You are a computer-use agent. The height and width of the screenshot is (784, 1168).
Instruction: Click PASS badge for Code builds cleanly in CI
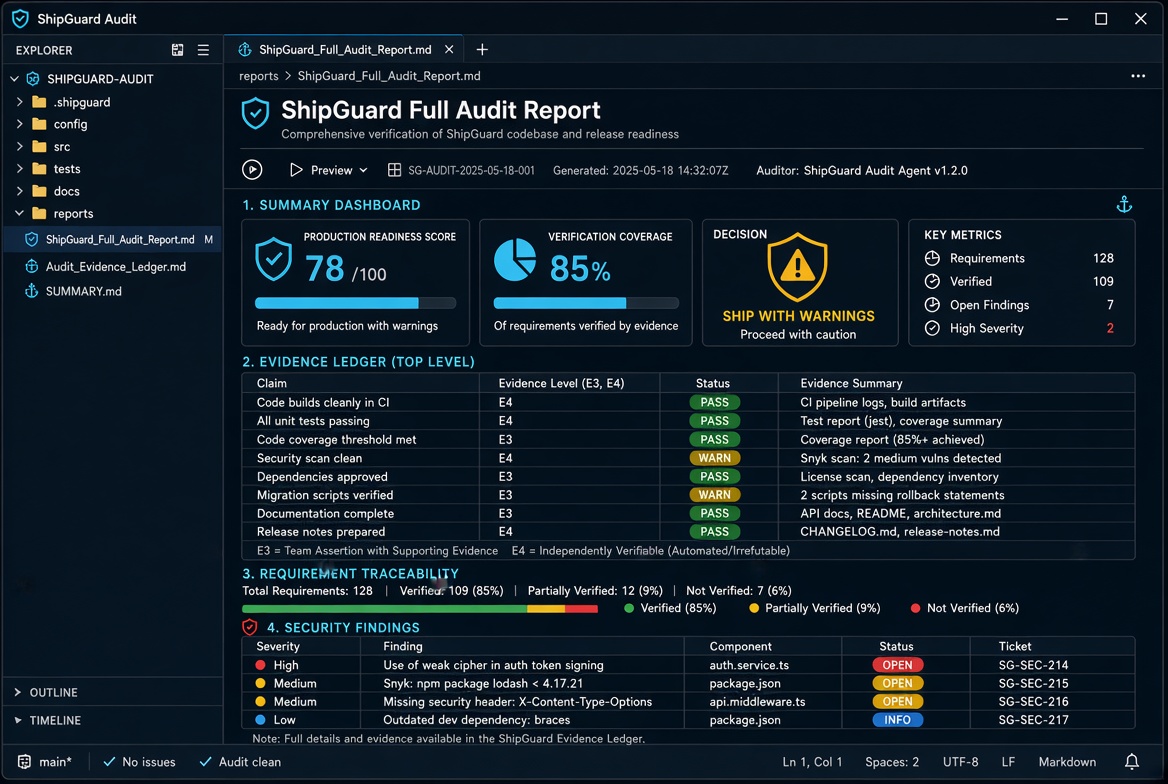(714, 402)
